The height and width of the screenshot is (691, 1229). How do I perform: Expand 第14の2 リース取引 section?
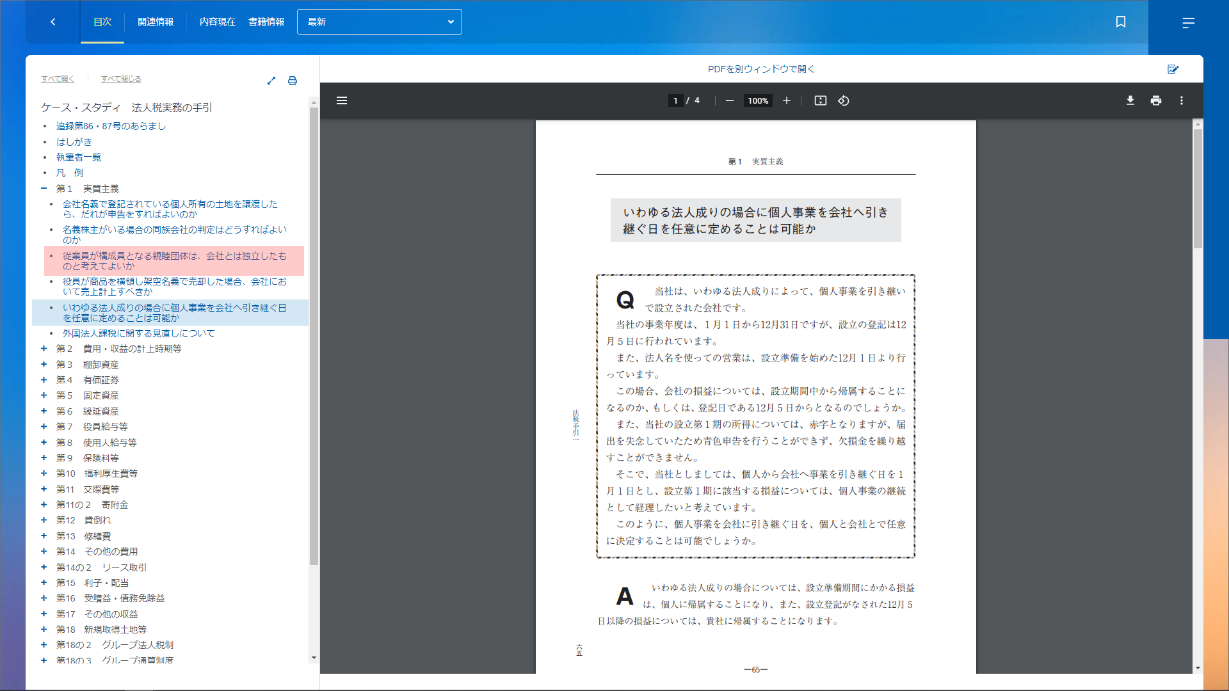(x=44, y=567)
